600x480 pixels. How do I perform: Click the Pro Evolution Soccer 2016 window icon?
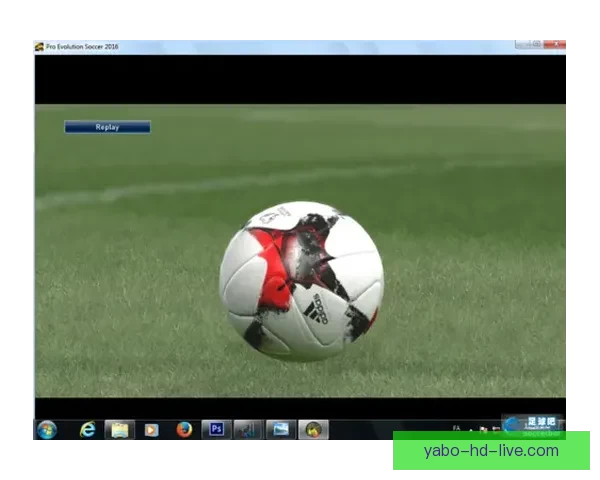coord(39,47)
